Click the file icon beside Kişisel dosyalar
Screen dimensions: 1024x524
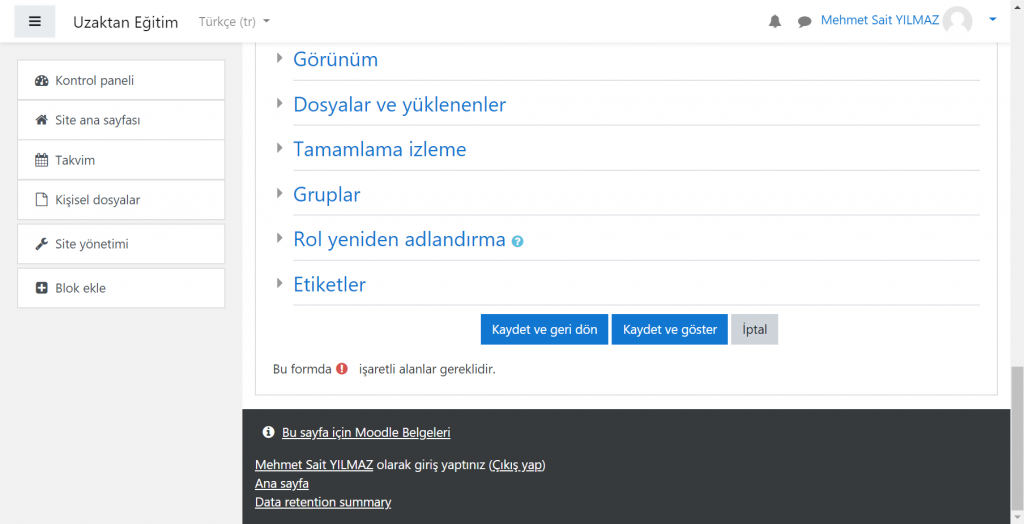coord(42,200)
